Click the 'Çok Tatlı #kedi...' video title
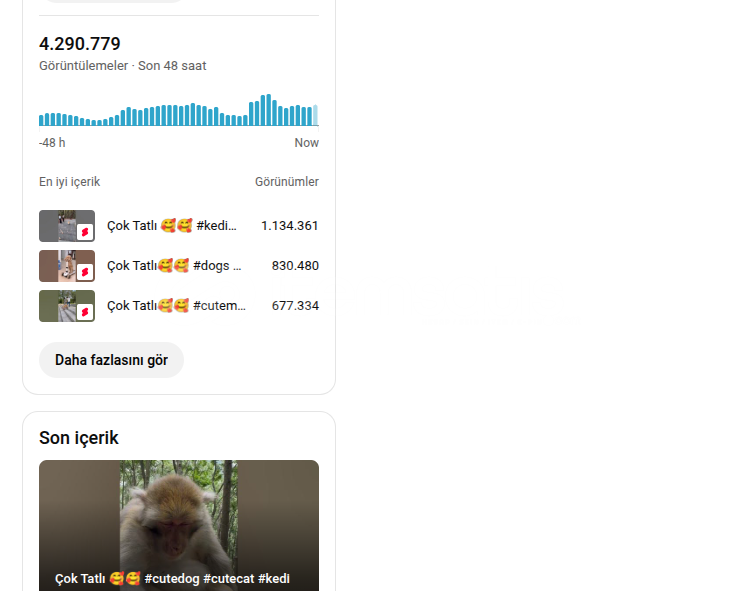Screen dimensions: 735x591 [172, 225]
